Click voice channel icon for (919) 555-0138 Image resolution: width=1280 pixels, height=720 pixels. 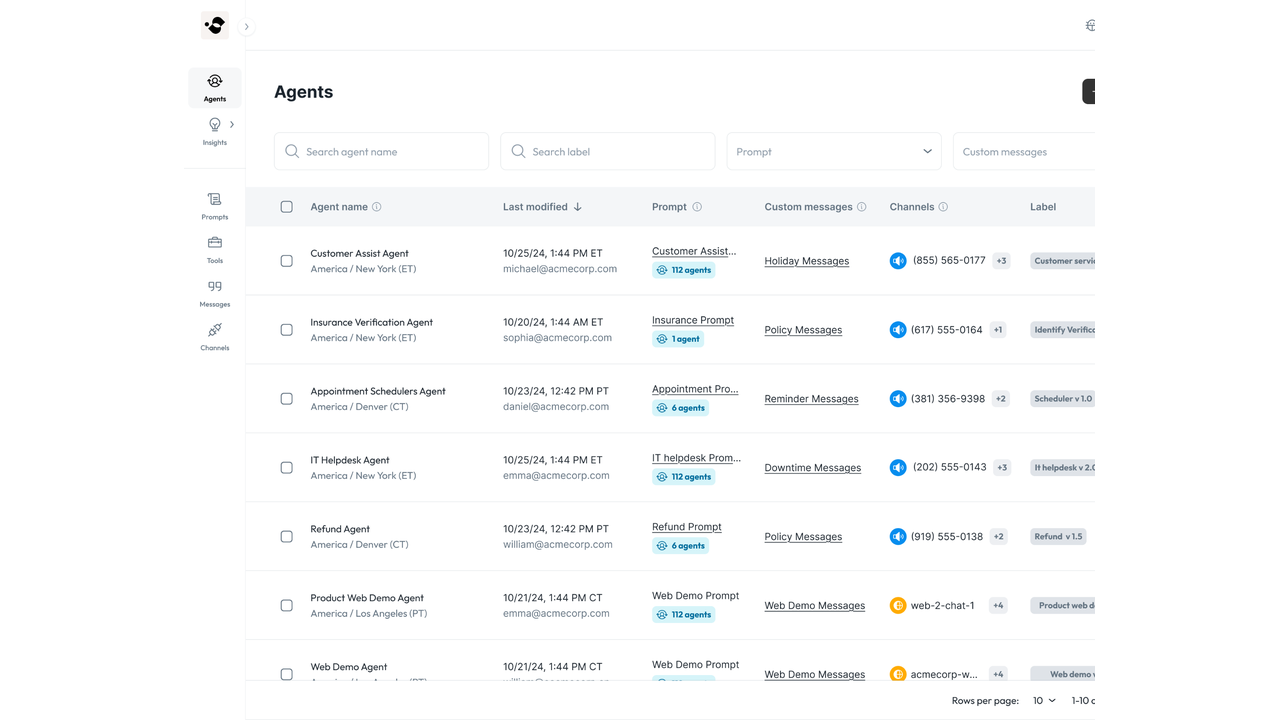pyautogui.click(x=898, y=537)
